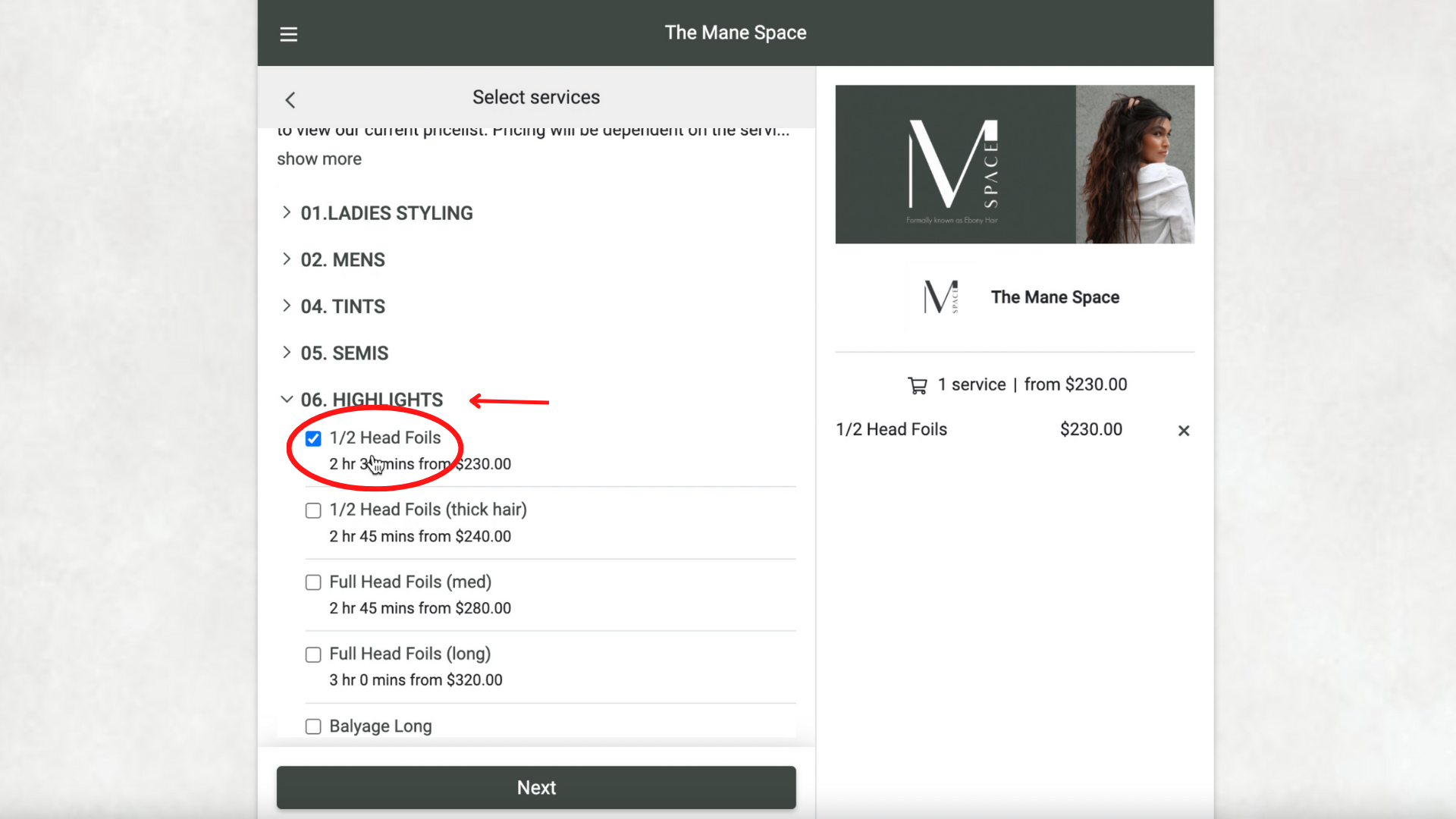Click the salon banner image
Image resolution: width=1456 pixels, height=819 pixels.
(1015, 164)
